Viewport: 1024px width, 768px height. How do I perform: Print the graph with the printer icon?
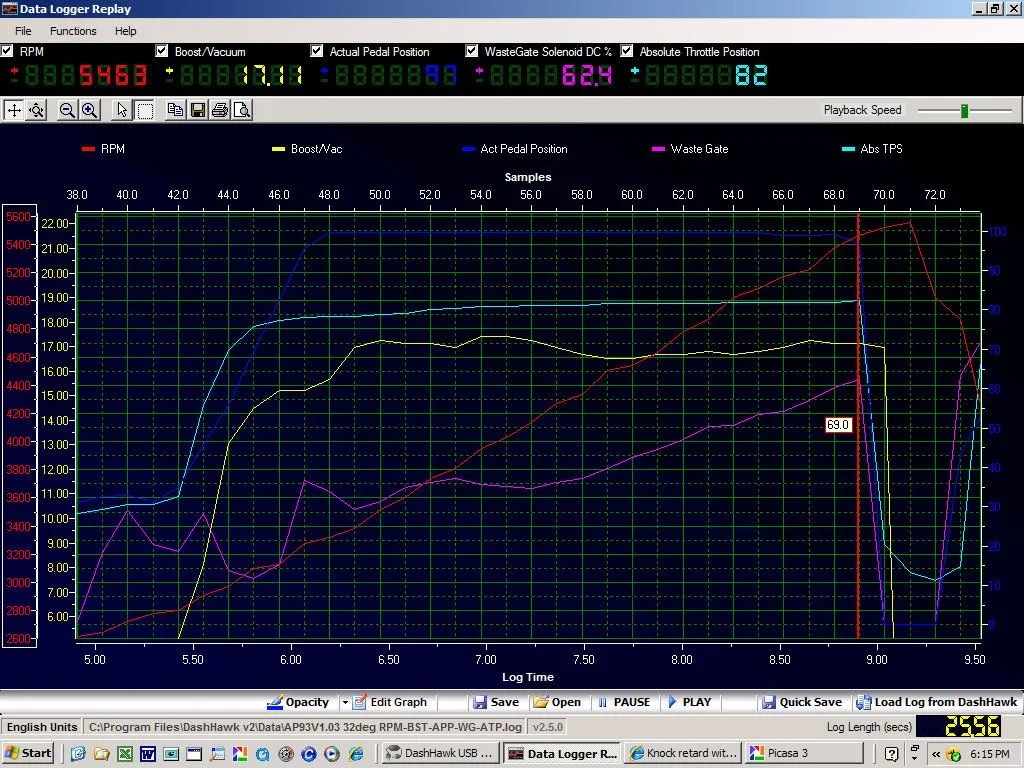(x=220, y=110)
